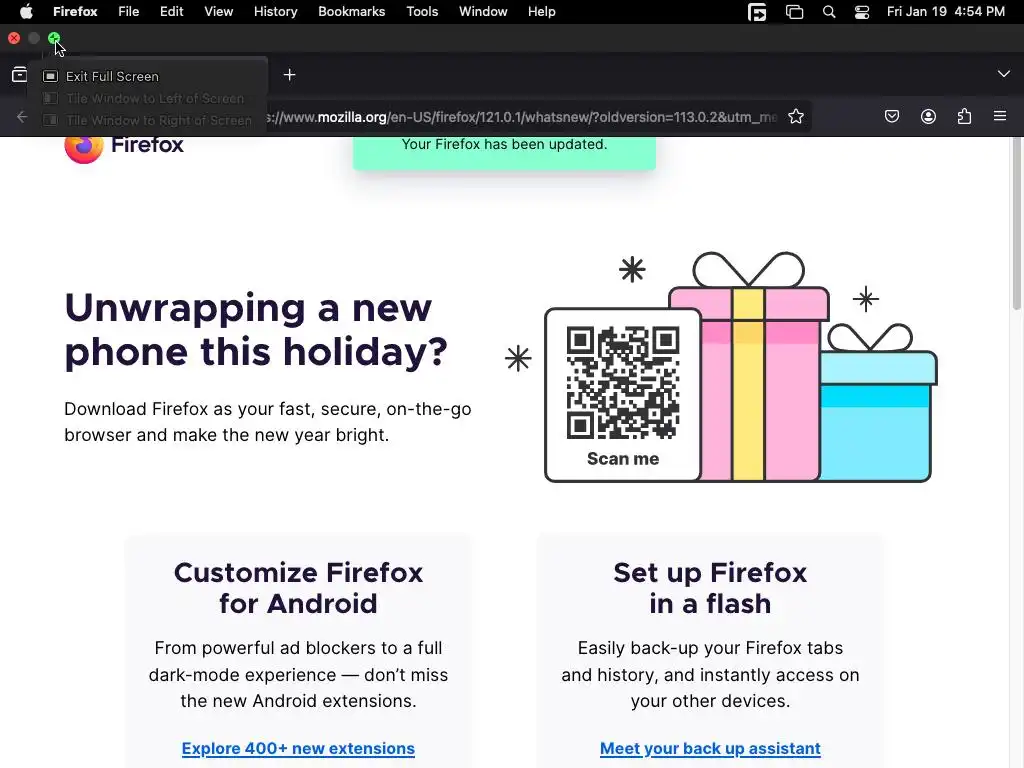
Task: Save page to Pocket
Action: 891,116
